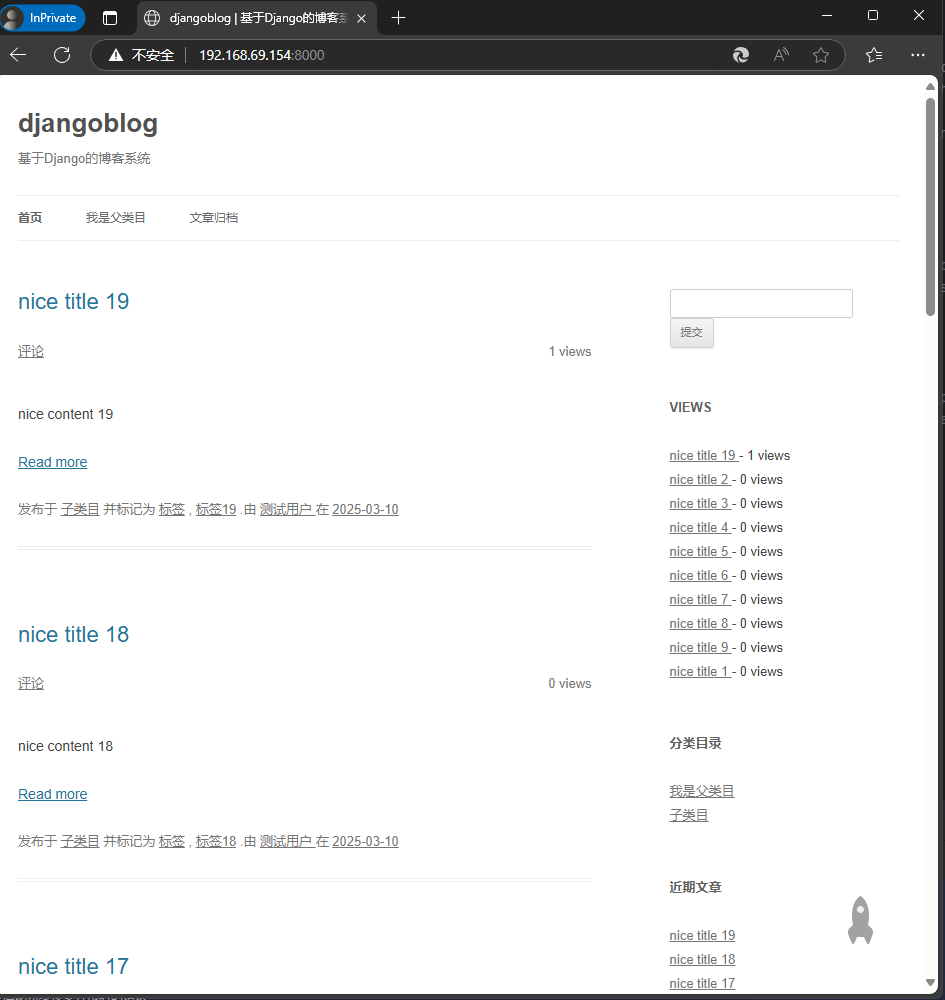The width and height of the screenshot is (945, 1000).
Task: Open nice title 6 in VIEWS list
Action: click(699, 576)
